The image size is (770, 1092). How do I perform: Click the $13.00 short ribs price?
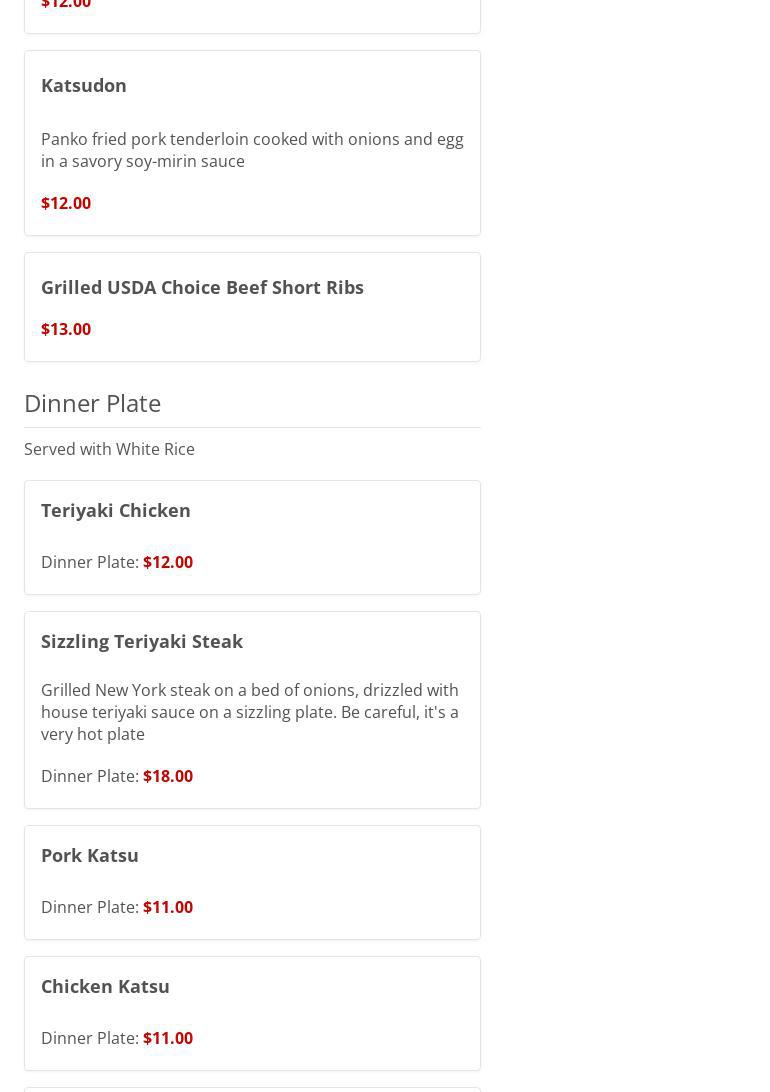tap(66, 329)
